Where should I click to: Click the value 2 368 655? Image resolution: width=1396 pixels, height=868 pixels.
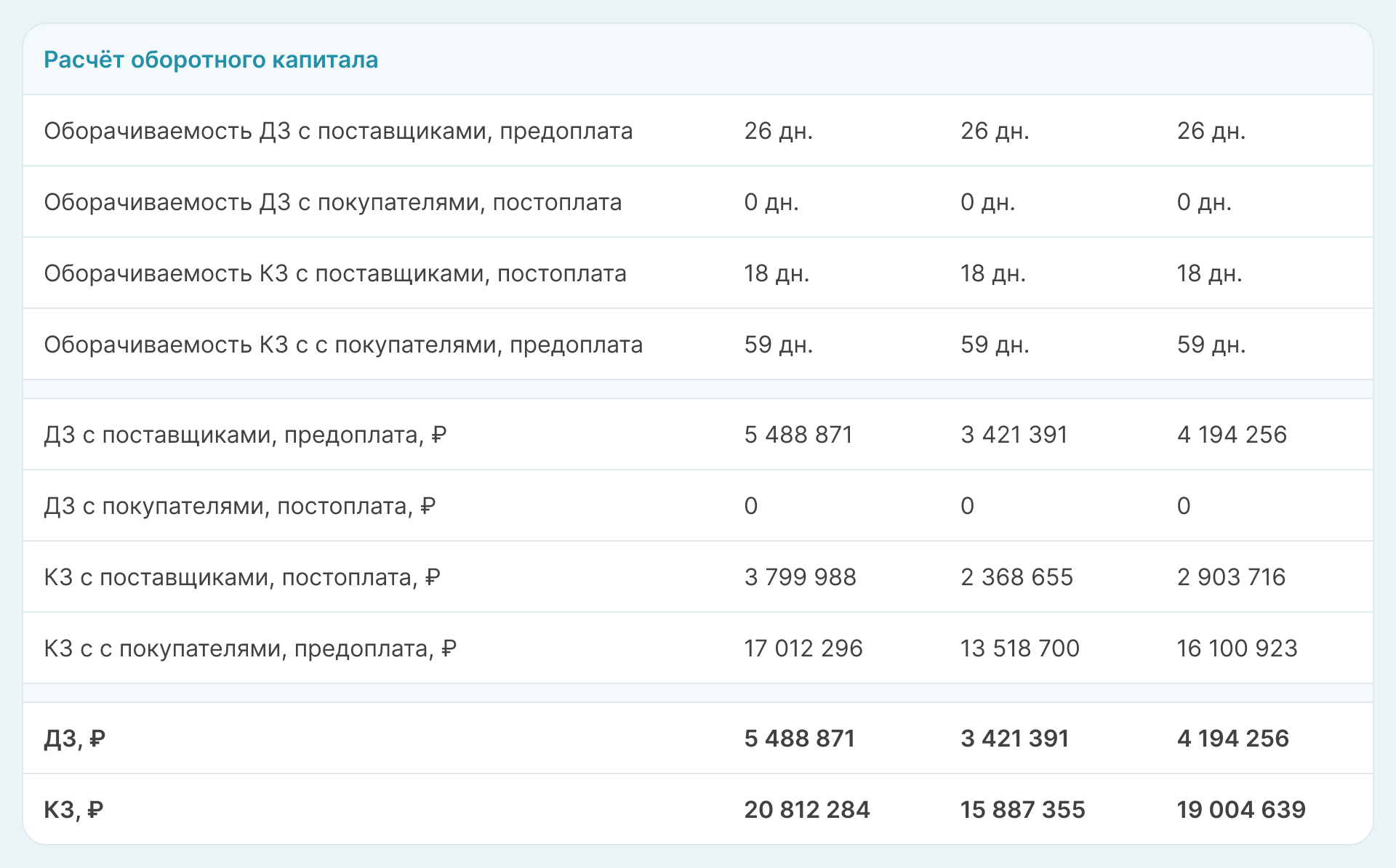(1016, 577)
